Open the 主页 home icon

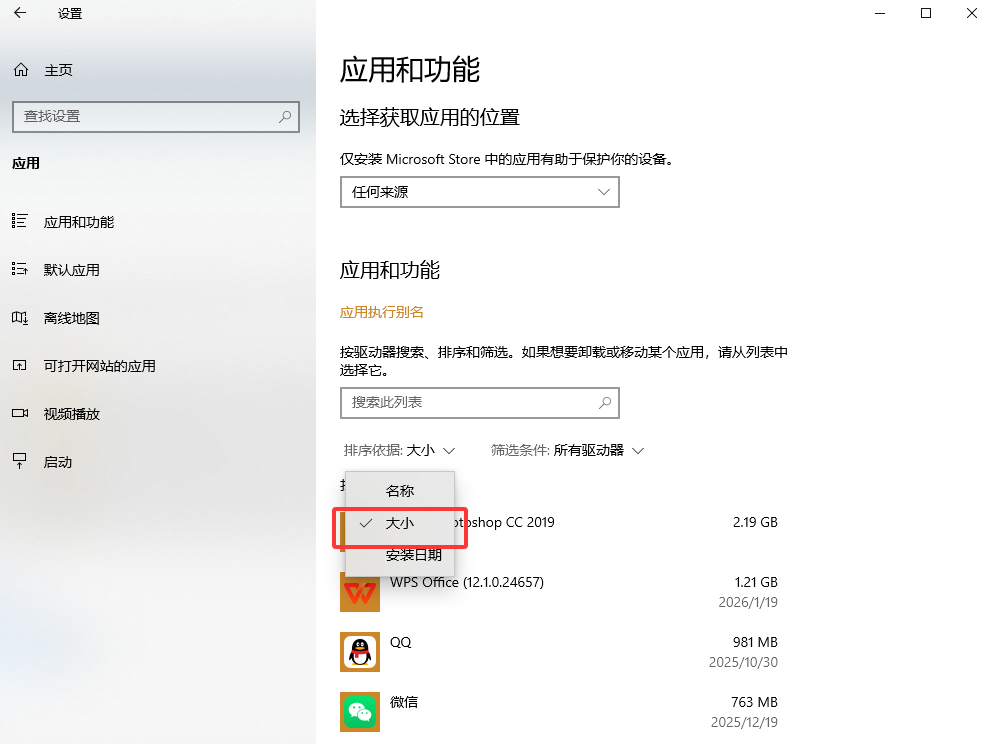[20, 69]
